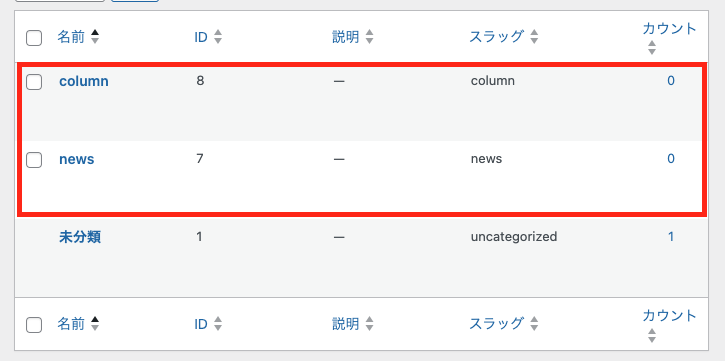The width and height of the screenshot is (725, 361).
Task: Click sort arrows beside header スラッグ column
Action: 534,37
